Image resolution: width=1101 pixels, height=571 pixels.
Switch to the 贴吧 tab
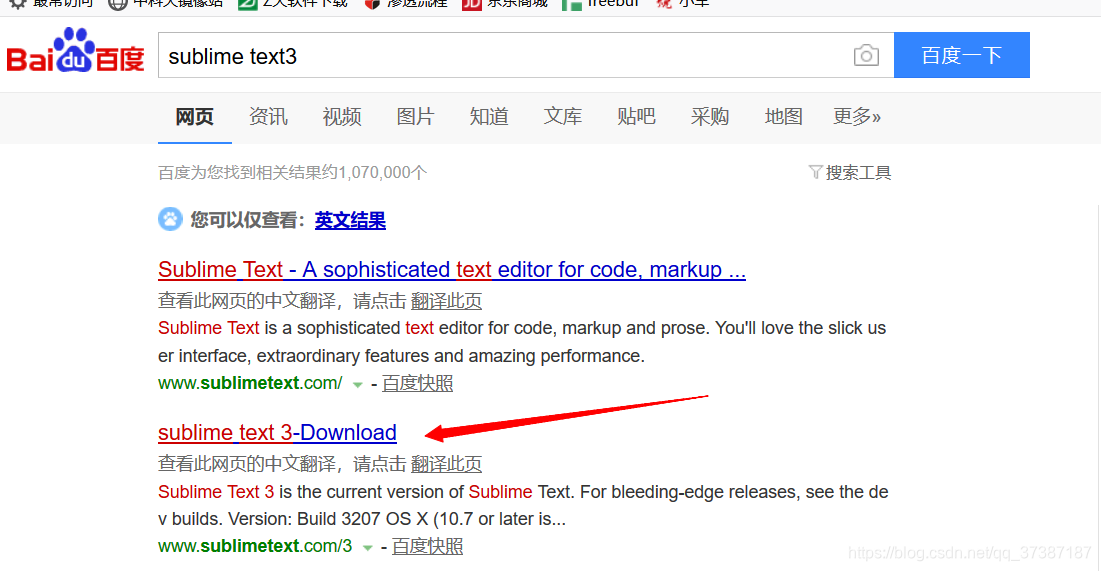click(637, 116)
